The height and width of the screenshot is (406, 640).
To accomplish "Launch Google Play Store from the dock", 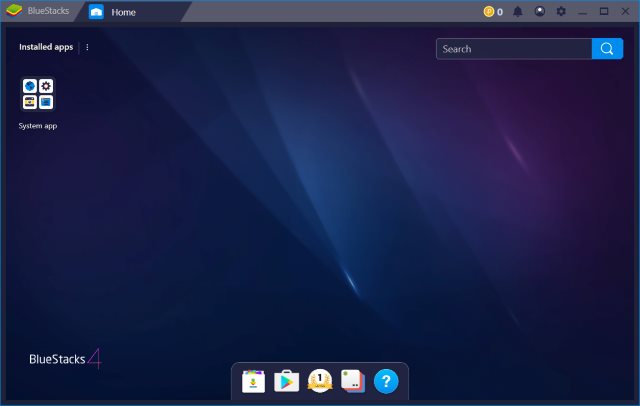I will [x=287, y=381].
